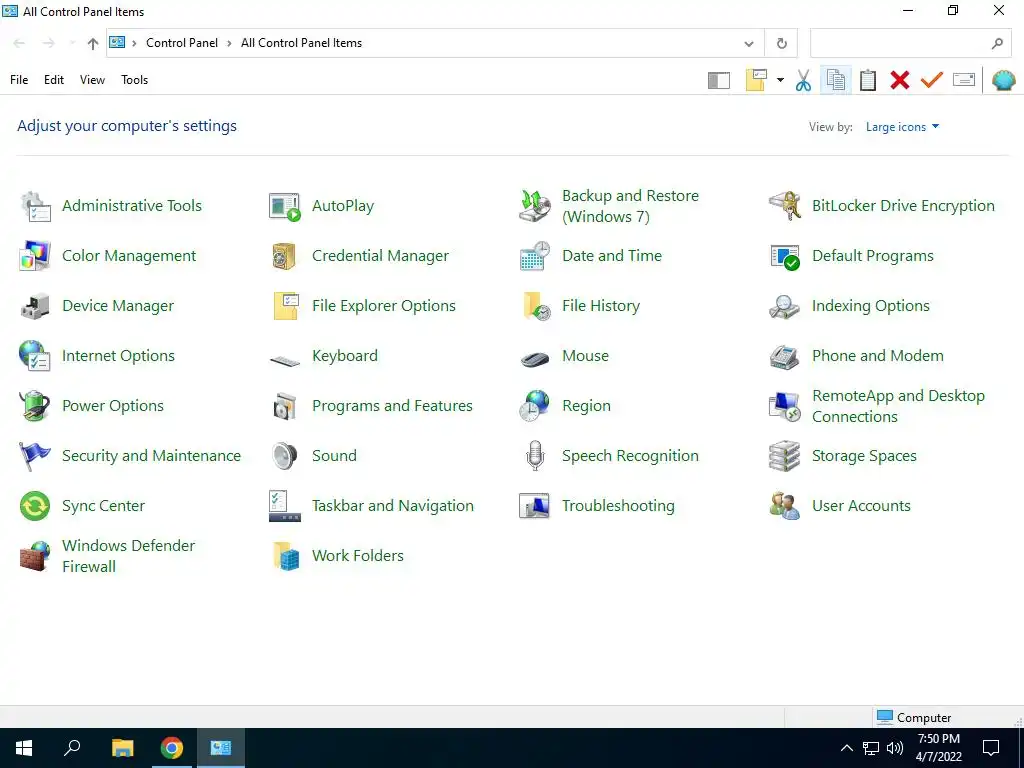Open the Default Programs icon

coord(784,255)
